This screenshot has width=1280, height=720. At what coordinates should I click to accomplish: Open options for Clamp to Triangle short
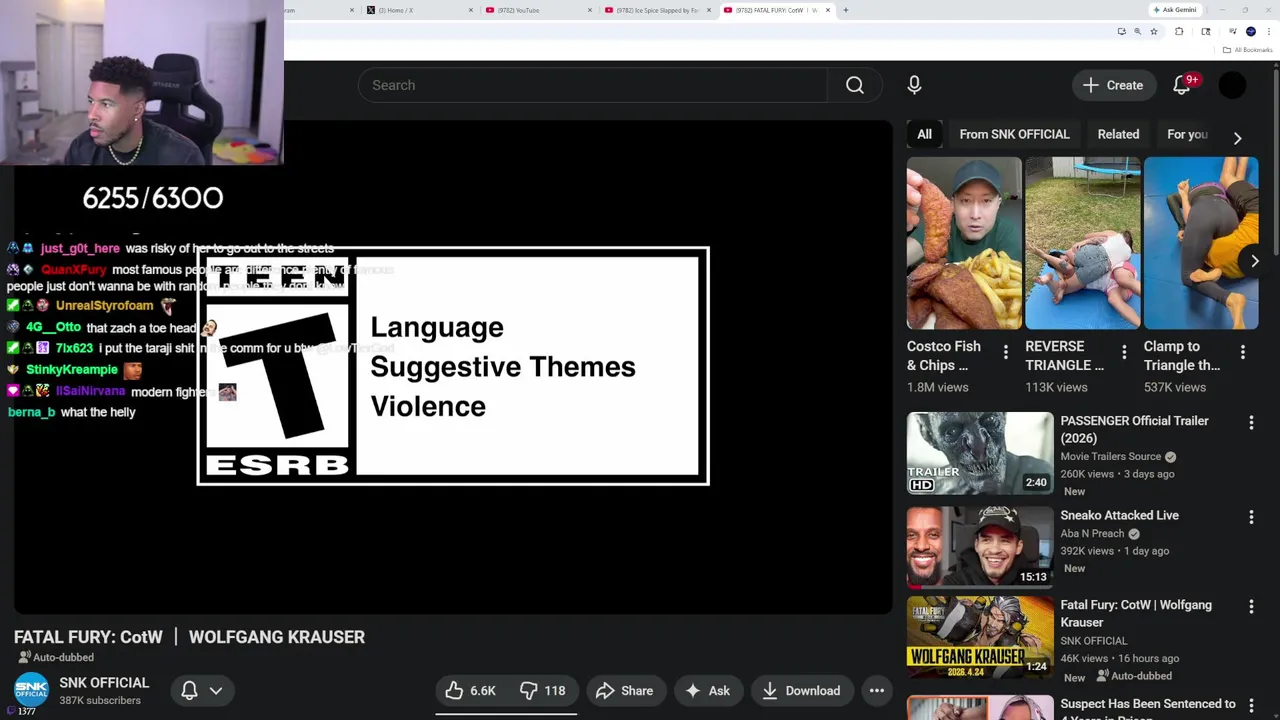click(x=1242, y=352)
